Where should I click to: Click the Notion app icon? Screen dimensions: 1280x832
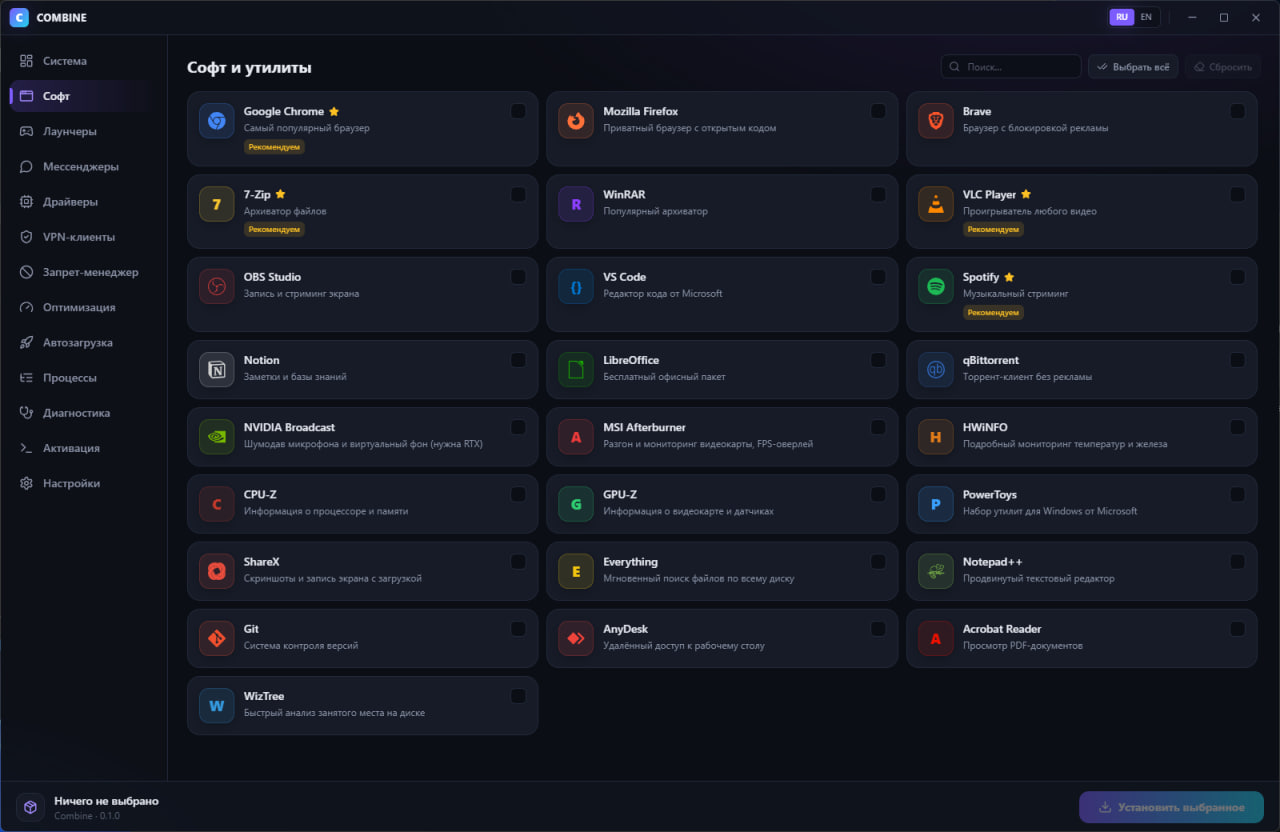[216, 370]
